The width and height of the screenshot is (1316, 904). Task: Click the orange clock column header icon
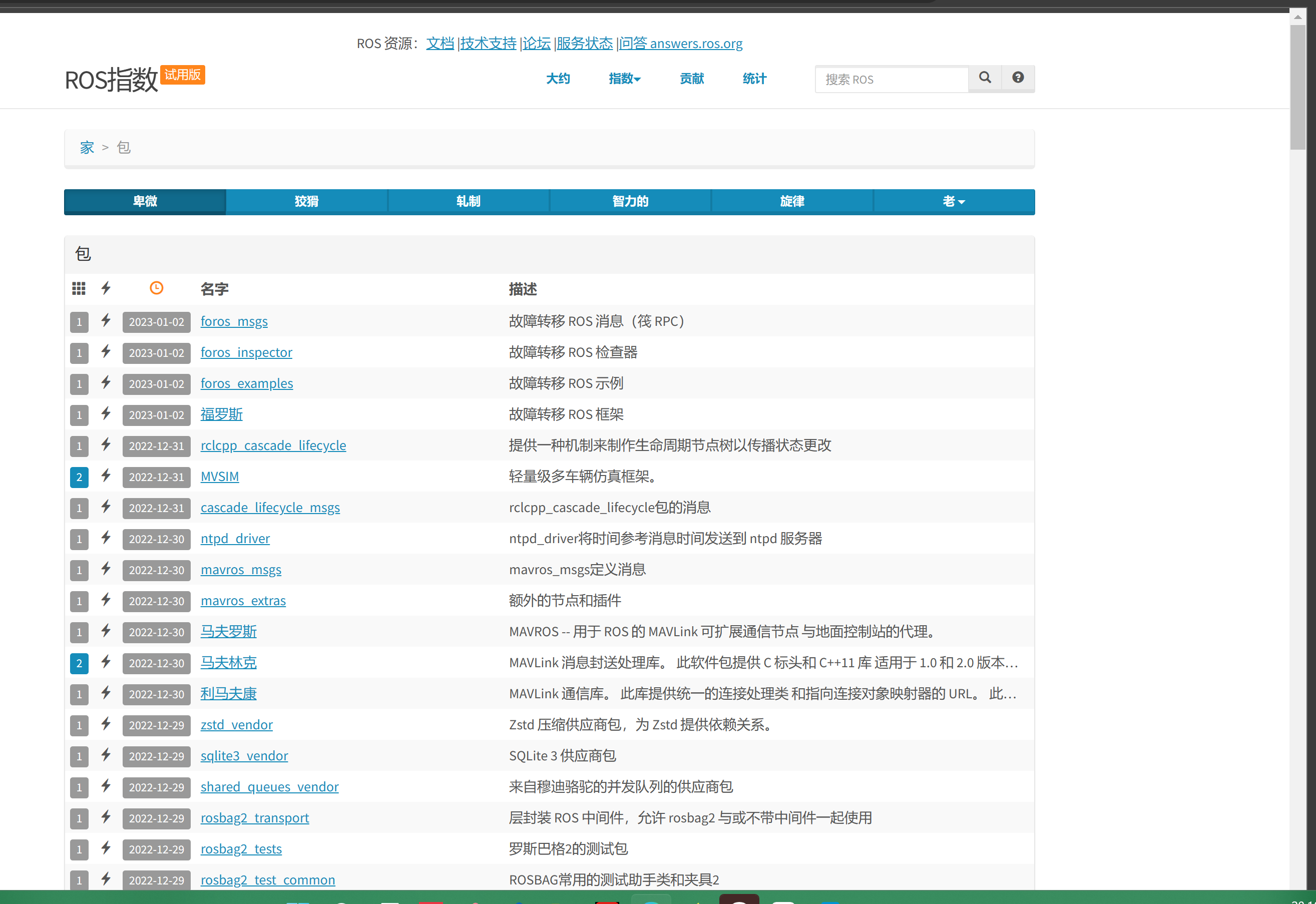point(156,288)
